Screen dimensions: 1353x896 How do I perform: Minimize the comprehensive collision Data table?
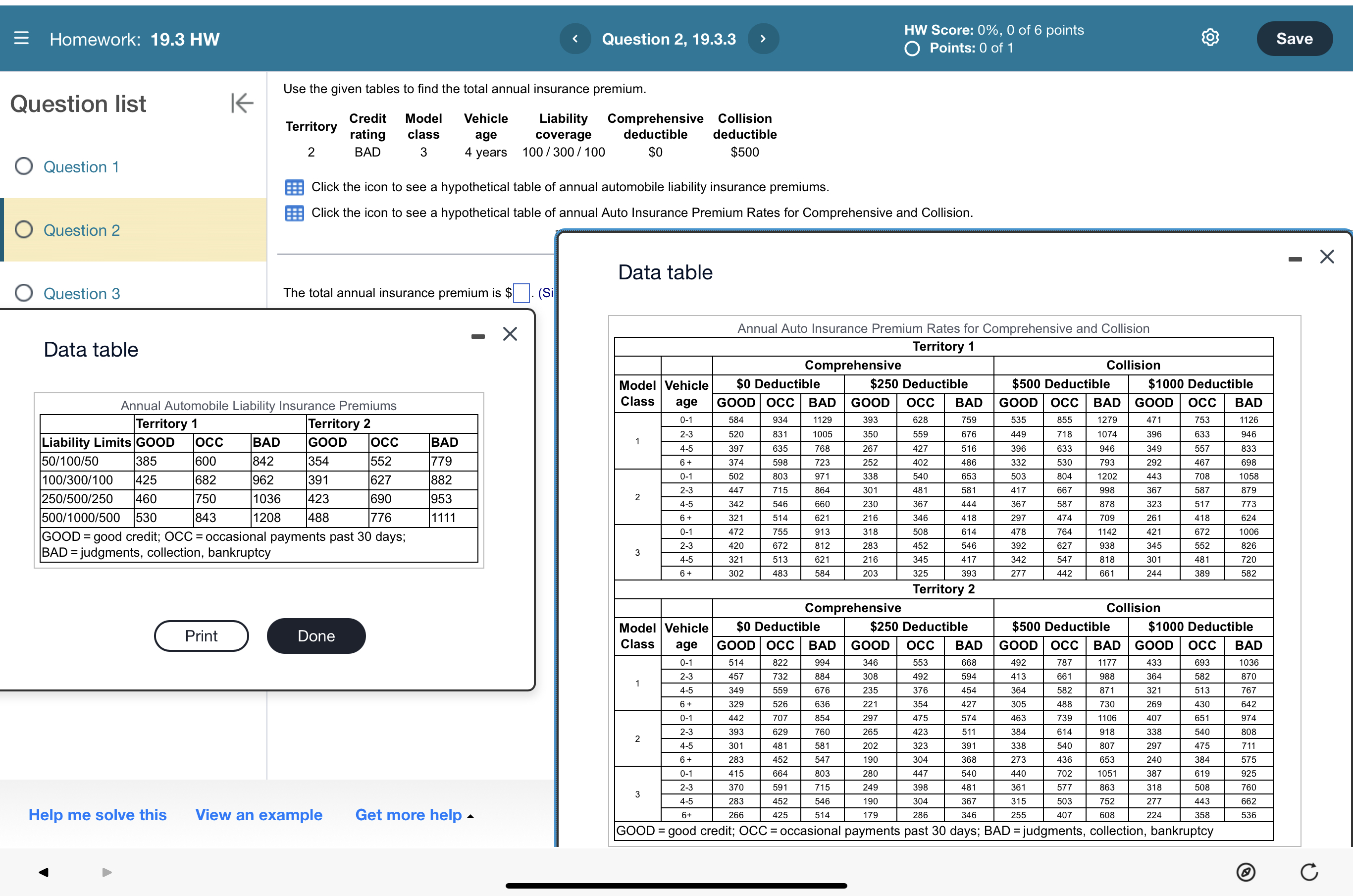point(1295,260)
